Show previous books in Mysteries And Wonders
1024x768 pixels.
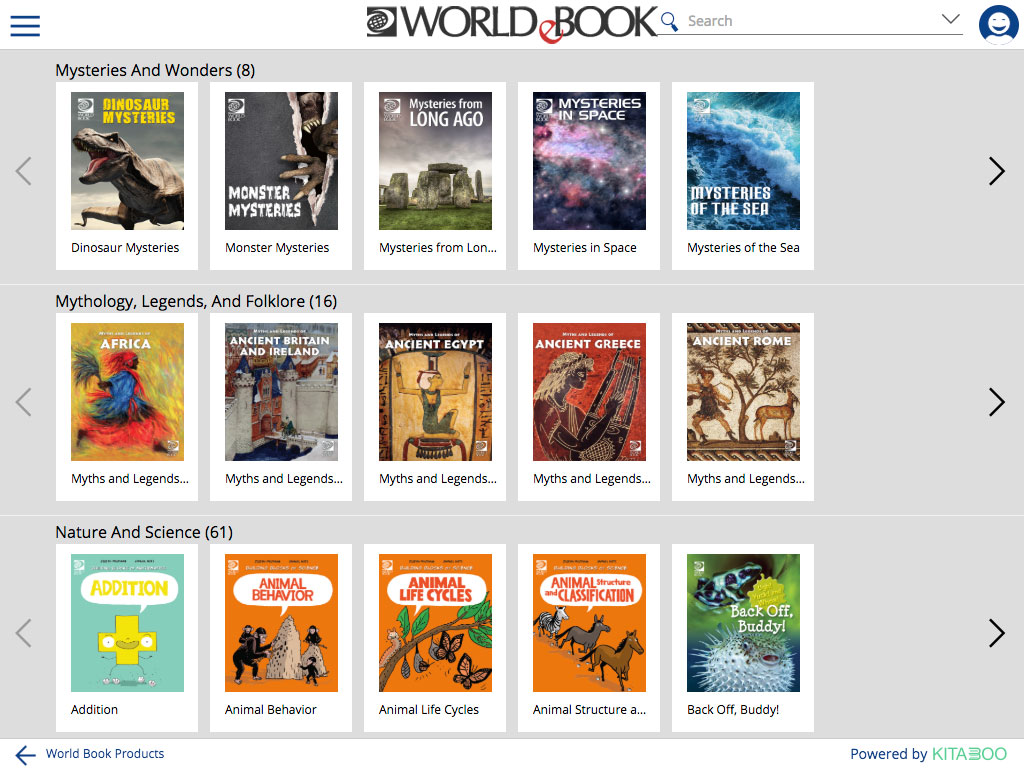tap(24, 171)
